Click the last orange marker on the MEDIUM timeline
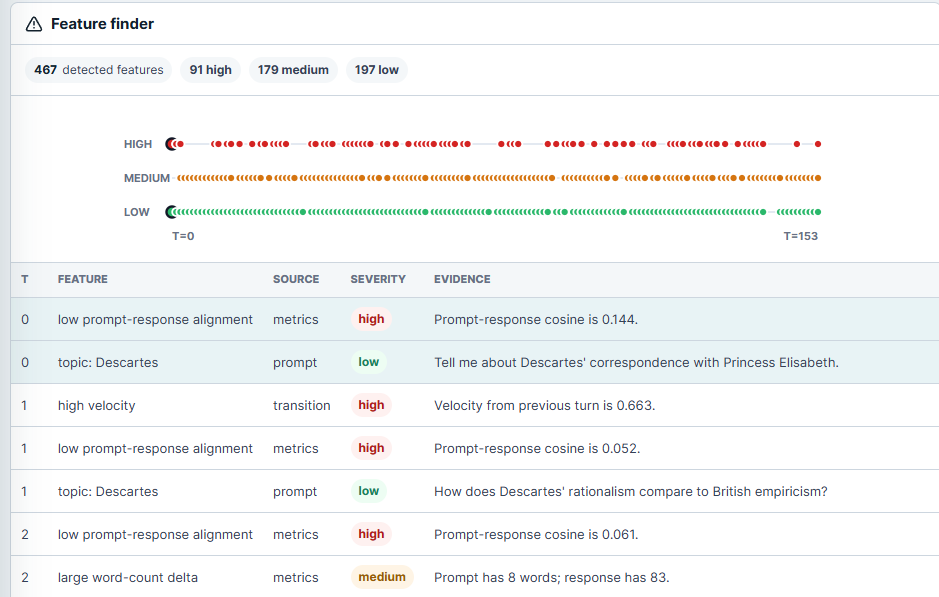Screen dimensions: 939x597 tap(818, 178)
